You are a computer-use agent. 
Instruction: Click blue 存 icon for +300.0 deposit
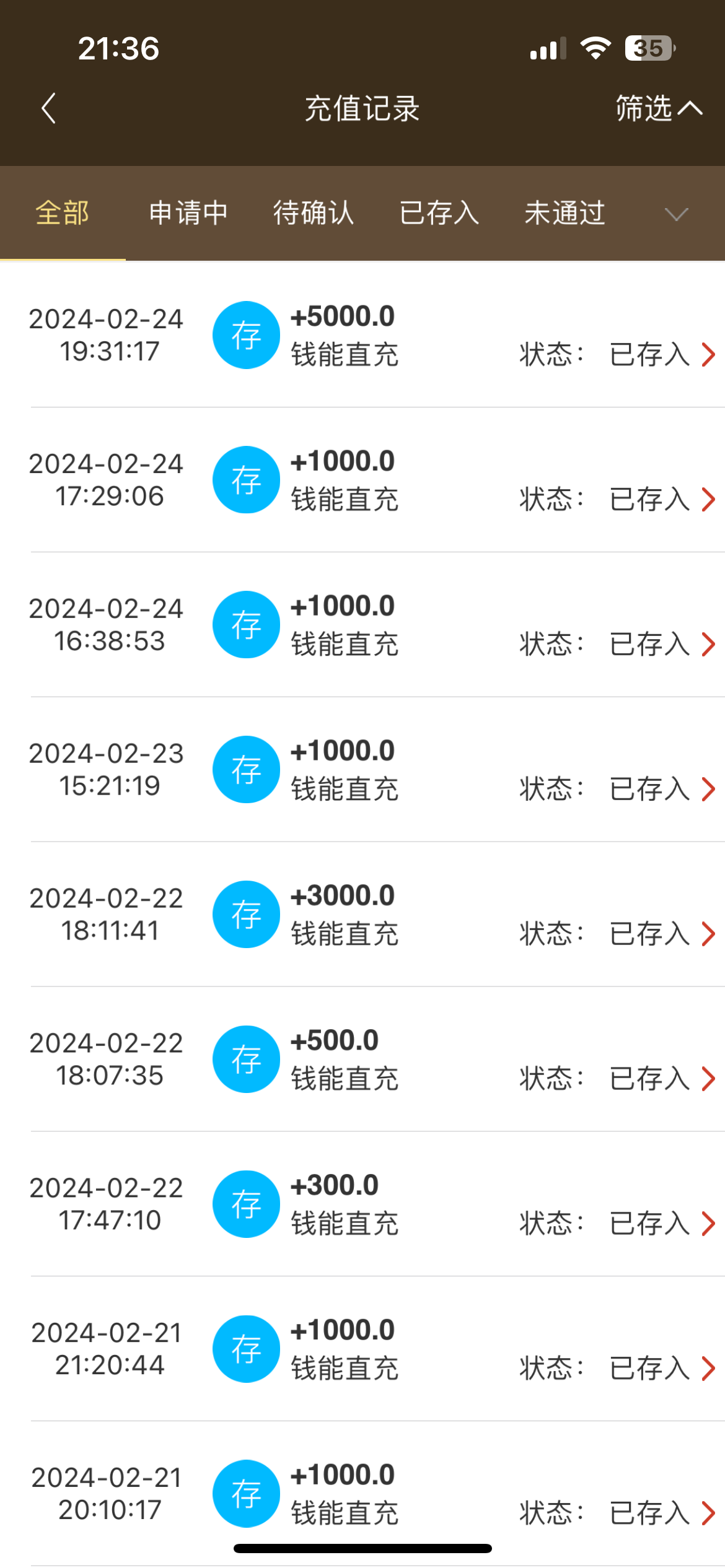pyautogui.click(x=246, y=1204)
